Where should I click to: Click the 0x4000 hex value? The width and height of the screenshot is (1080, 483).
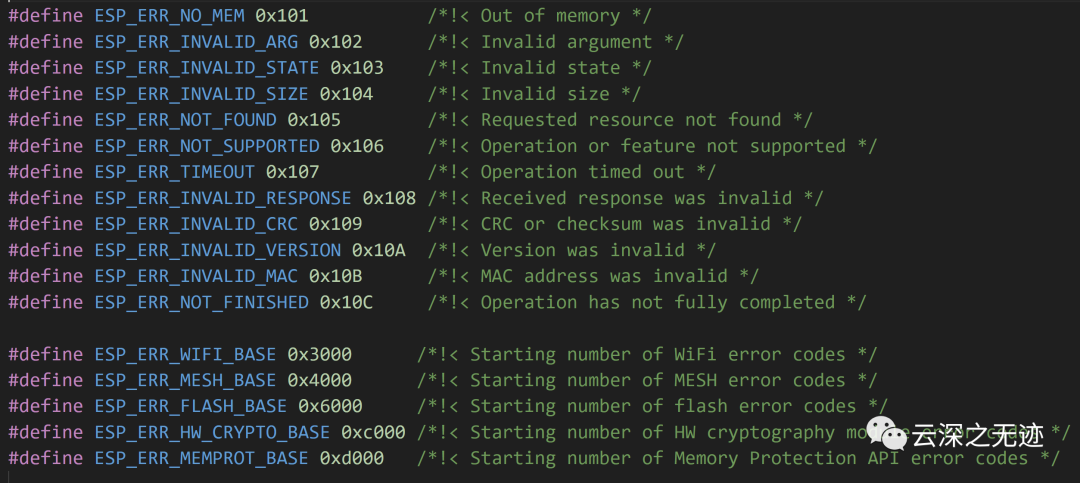(320, 380)
